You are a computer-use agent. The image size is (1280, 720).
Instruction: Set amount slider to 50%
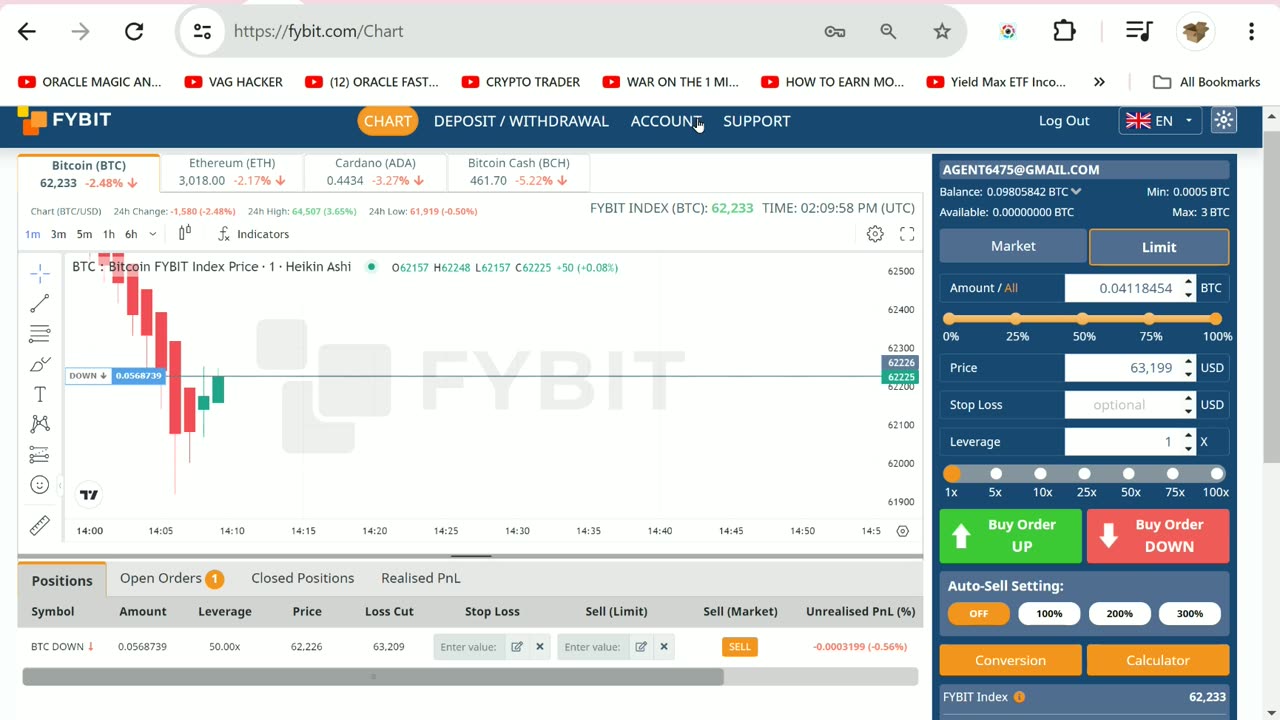point(1082,319)
